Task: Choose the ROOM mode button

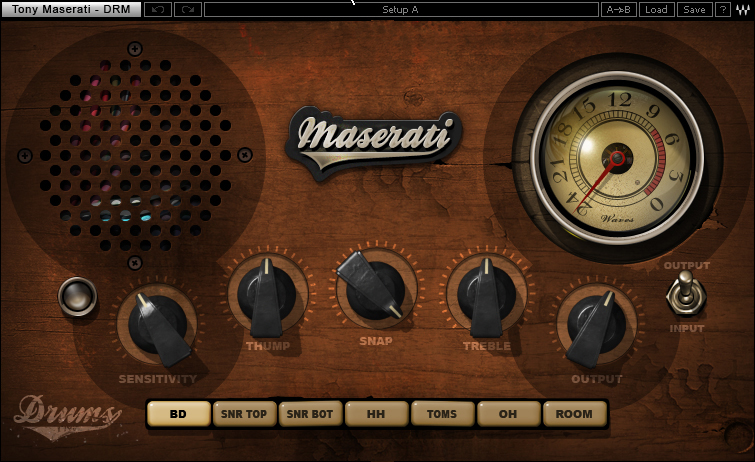Action: (x=574, y=414)
